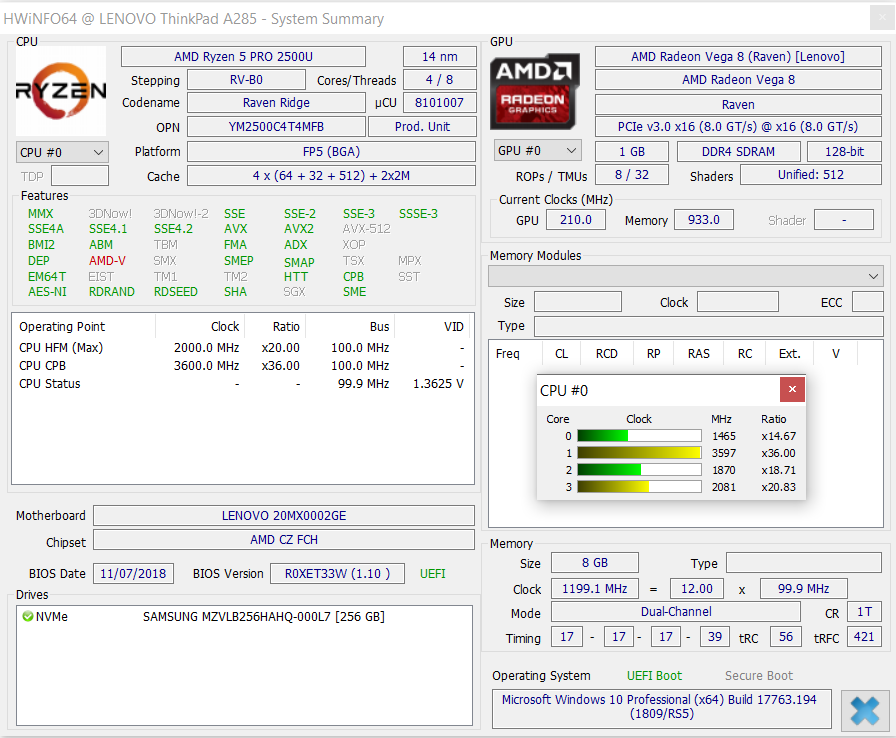Click the Core 0 clock bar
Image resolution: width=896 pixels, height=738 pixels.
639,436
